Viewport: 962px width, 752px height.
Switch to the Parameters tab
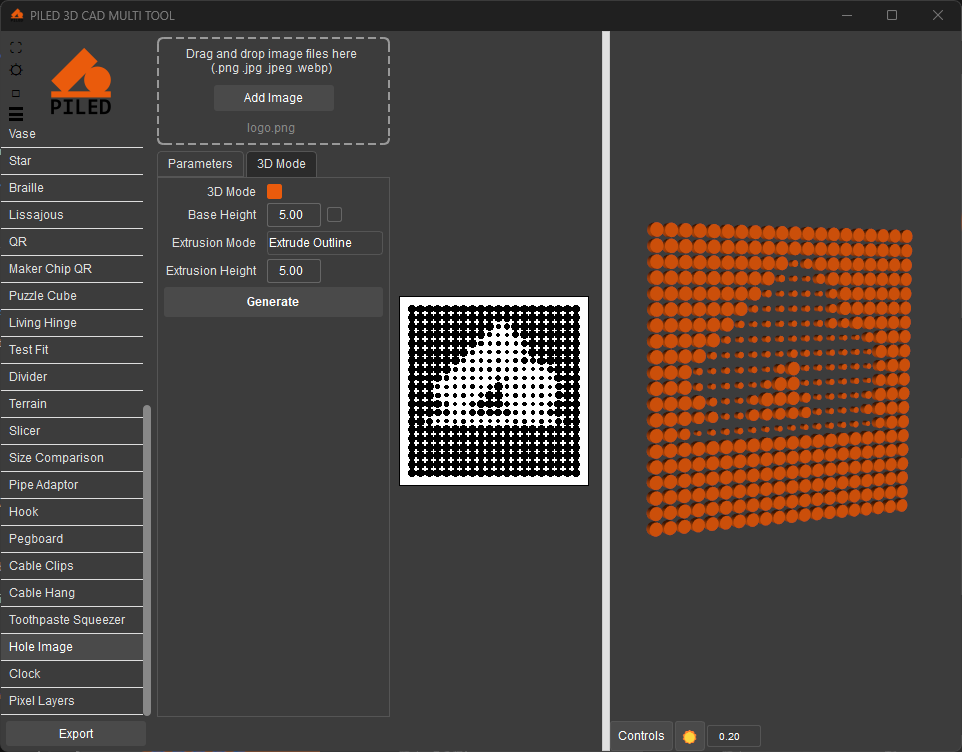[x=200, y=164]
